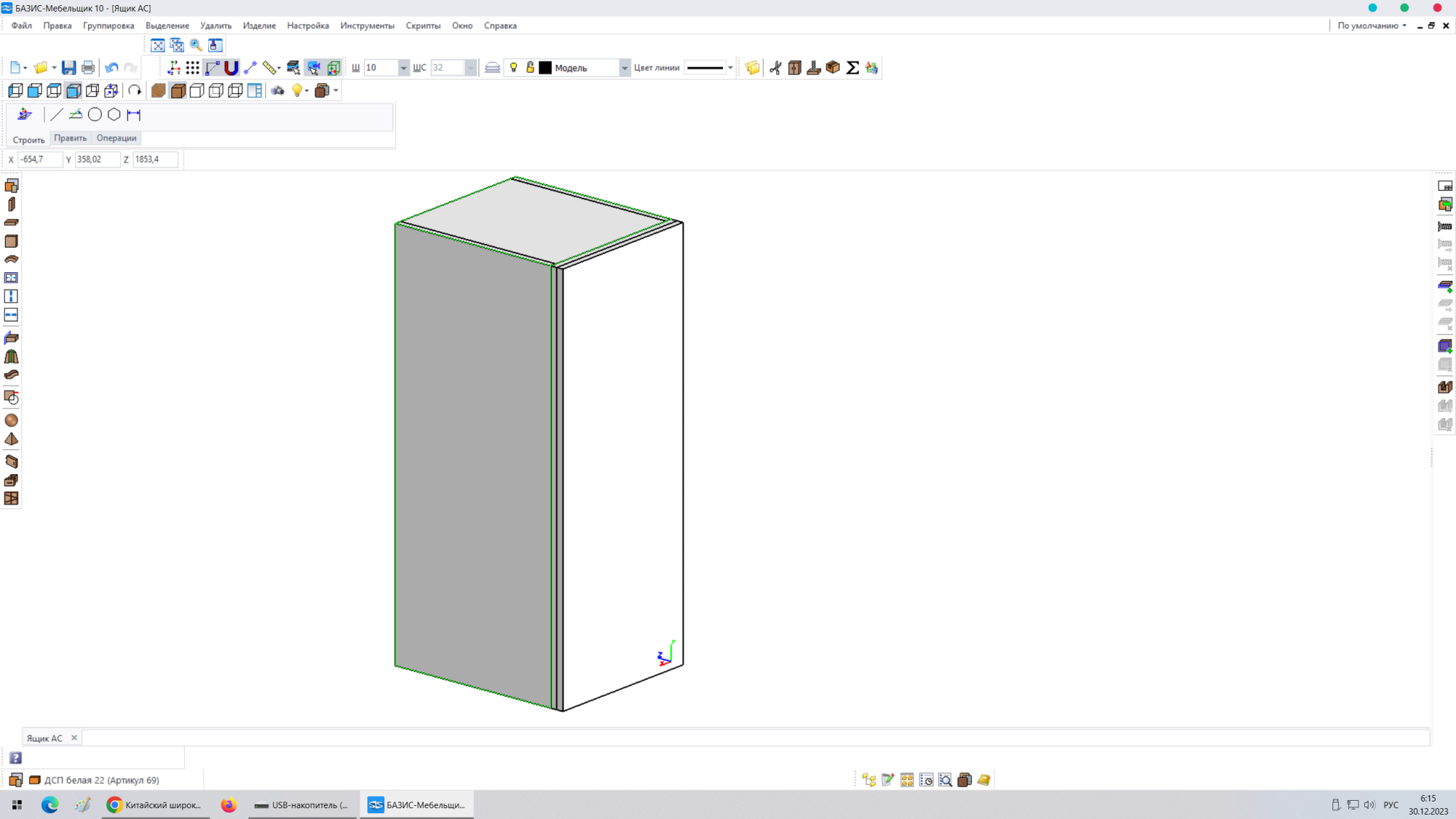Click the circle drawing tool
Screen dimensions: 1456x819
point(95,114)
